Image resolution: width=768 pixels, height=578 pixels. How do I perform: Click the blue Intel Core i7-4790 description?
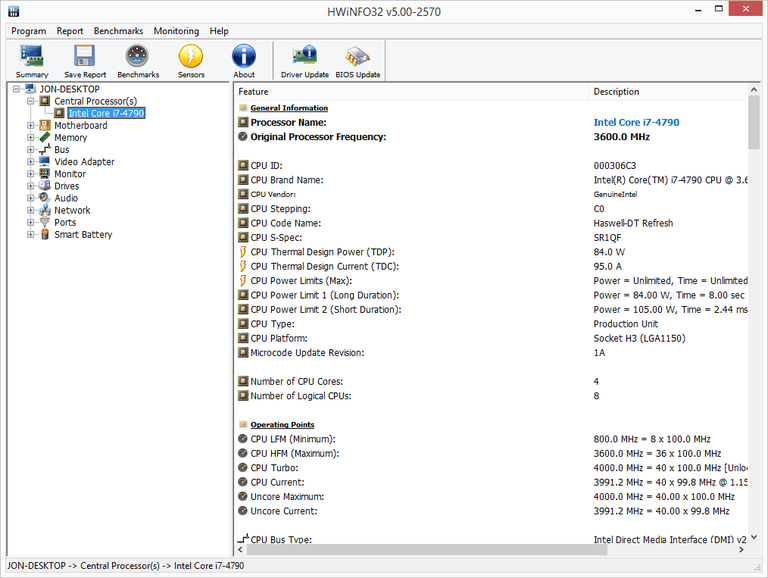(636, 122)
